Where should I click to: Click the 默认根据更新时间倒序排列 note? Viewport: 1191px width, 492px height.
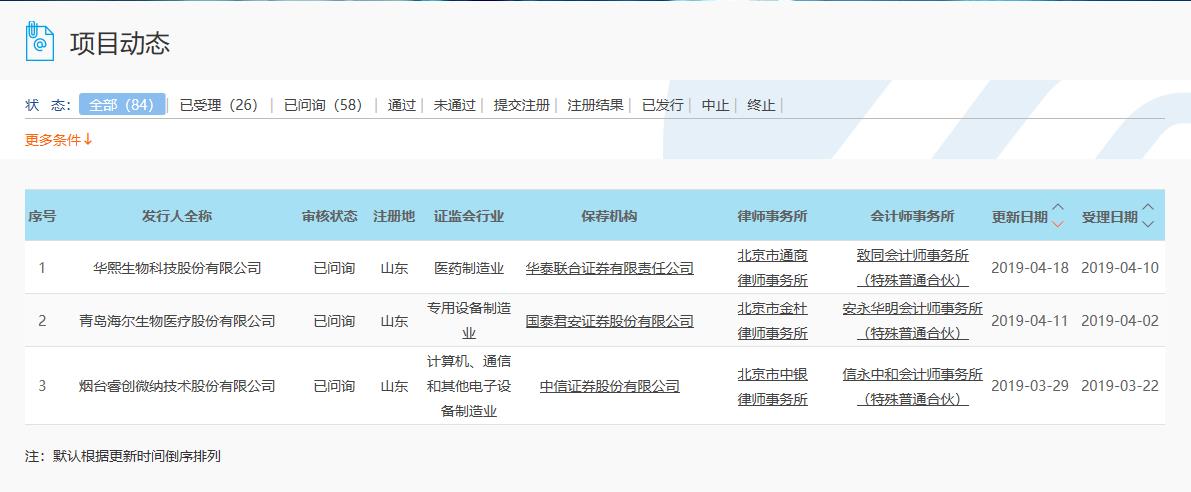137,457
